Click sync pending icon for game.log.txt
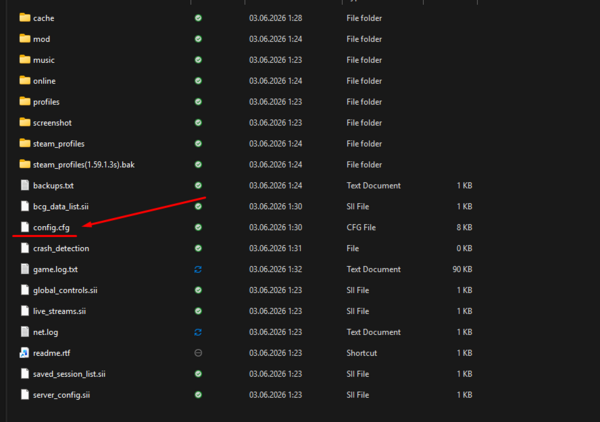Image resolution: width=600 pixels, height=422 pixels. (198, 269)
